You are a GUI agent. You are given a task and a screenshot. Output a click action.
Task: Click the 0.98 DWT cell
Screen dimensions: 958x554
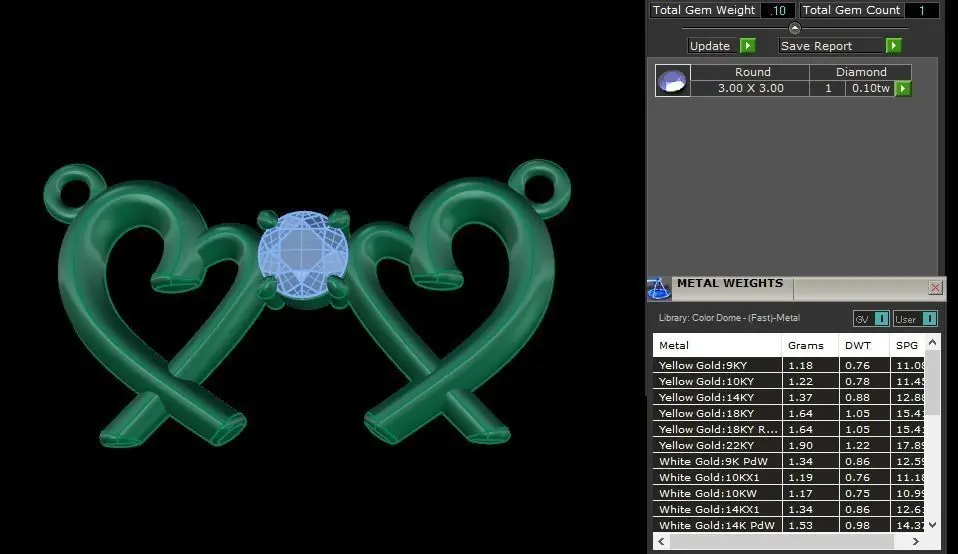pyautogui.click(x=864, y=525)
